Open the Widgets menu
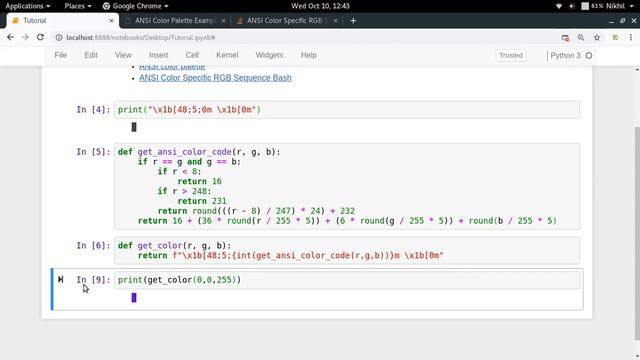This screenshot has height=360, width=640. [269, 55]
